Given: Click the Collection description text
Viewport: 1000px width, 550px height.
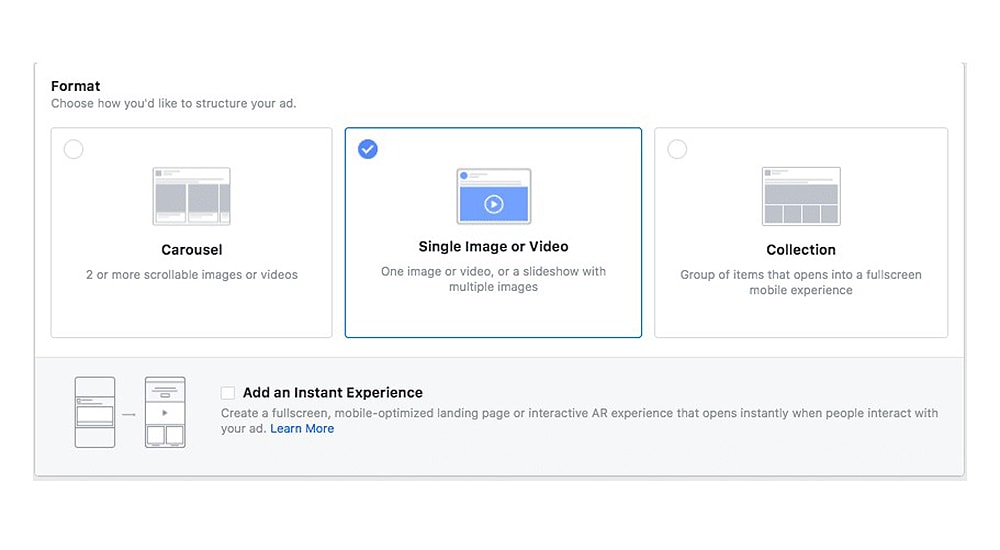Looking at the screenshot, I should 800,282.
